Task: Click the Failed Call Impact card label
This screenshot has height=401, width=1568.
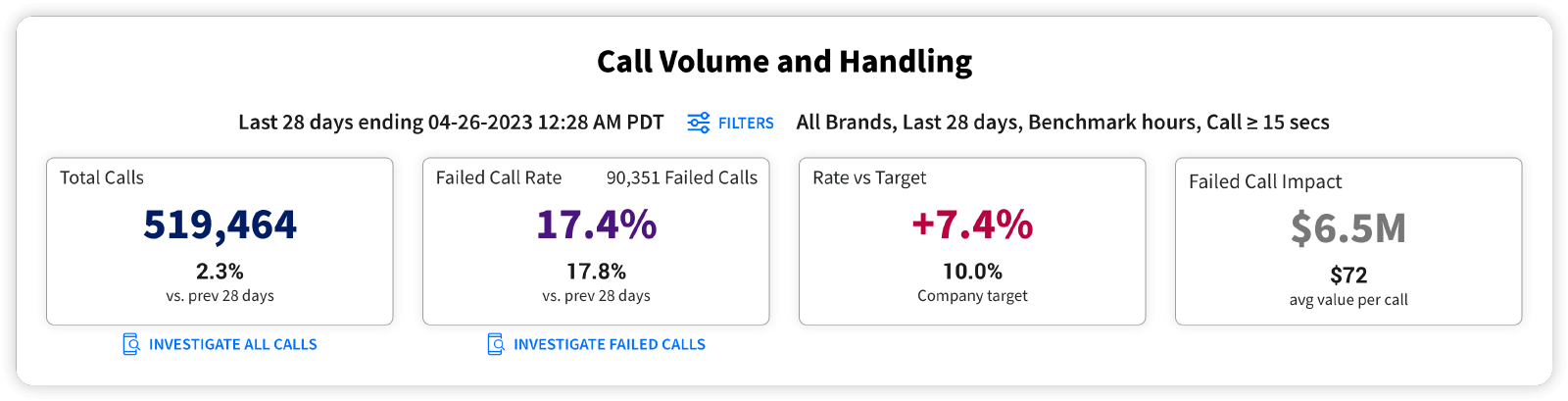Action: coord(1265,181)
